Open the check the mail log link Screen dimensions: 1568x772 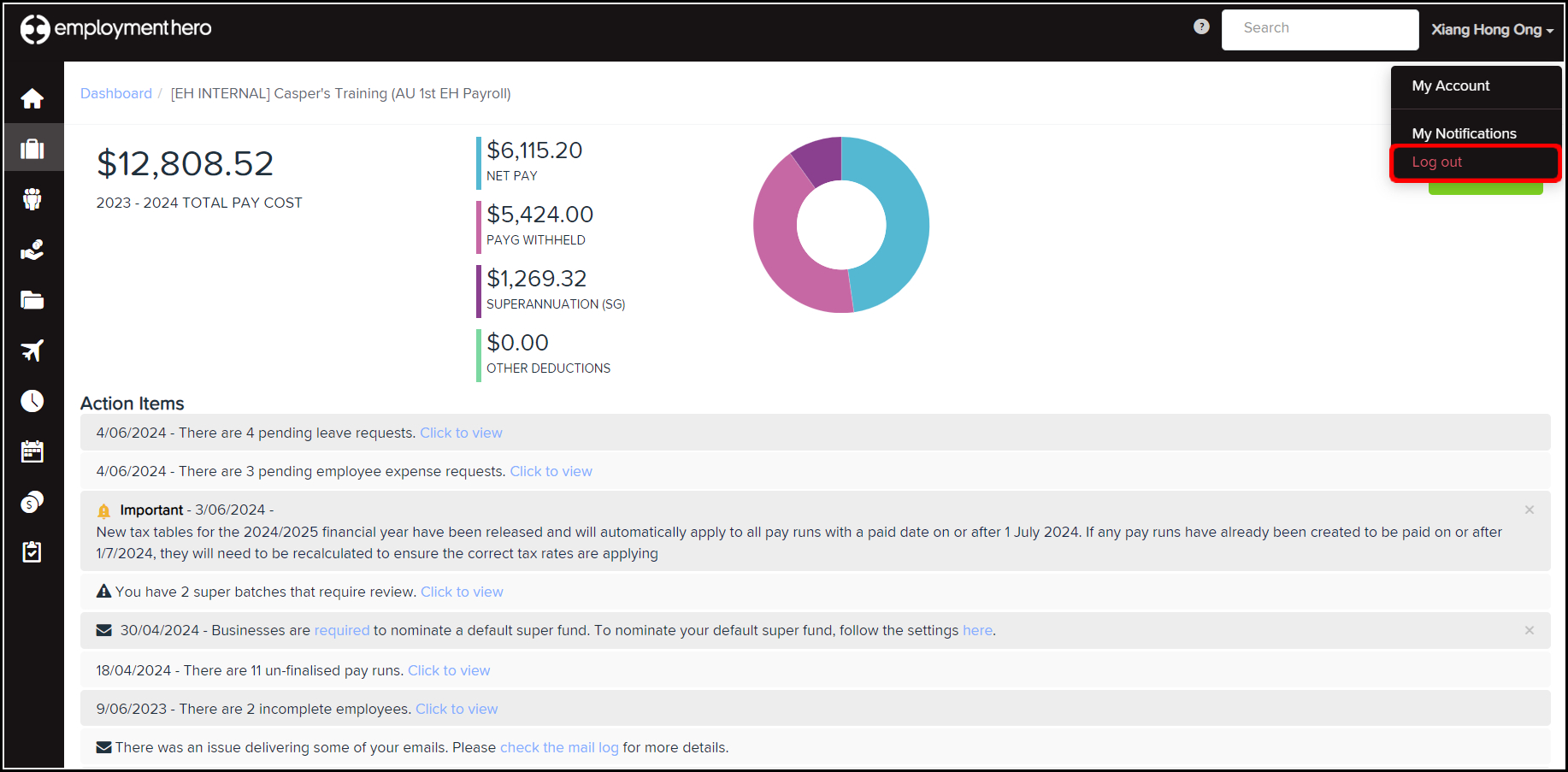pyautogui.click(x=559, y=748)
